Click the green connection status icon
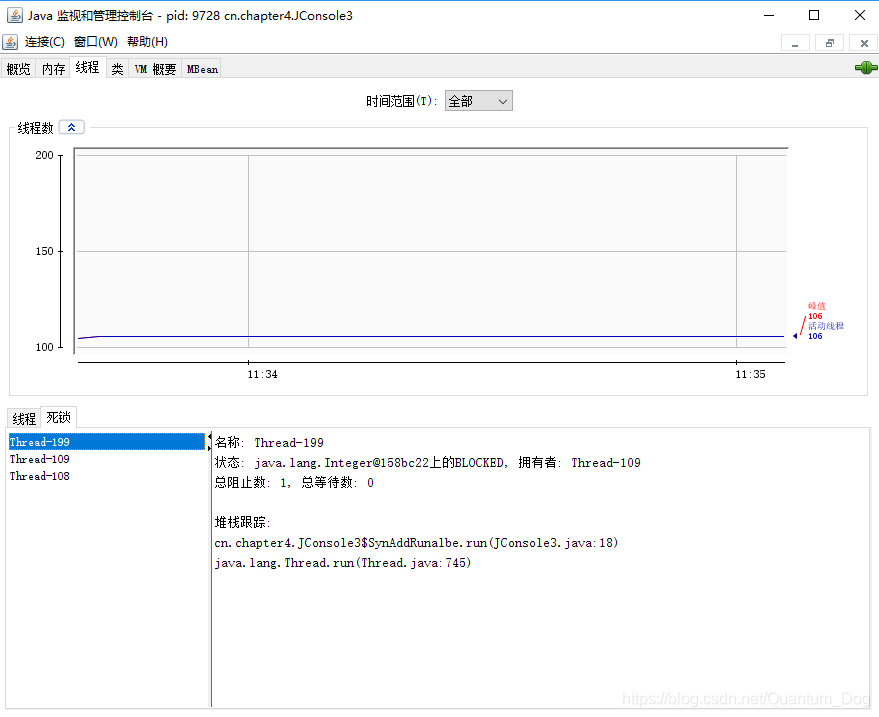 pos(866,68)
